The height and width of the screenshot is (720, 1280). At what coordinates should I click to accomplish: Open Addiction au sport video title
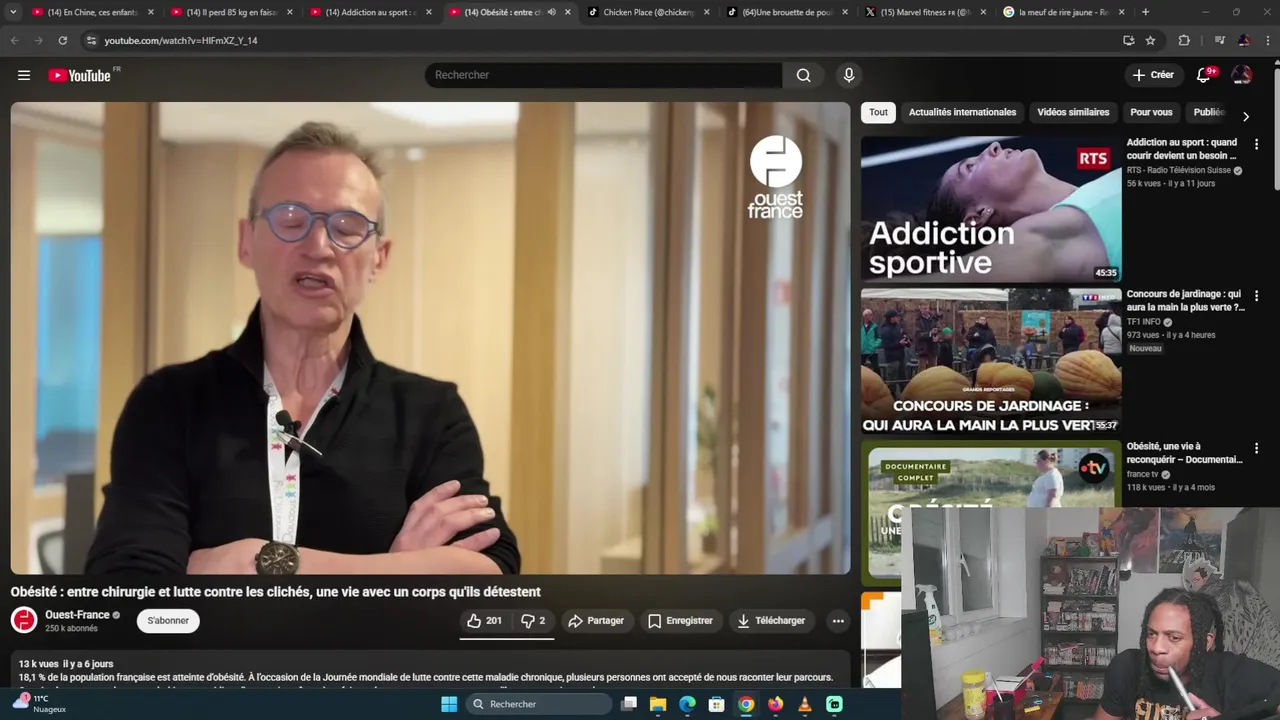pyautogui.click(x=1182, y=149)
